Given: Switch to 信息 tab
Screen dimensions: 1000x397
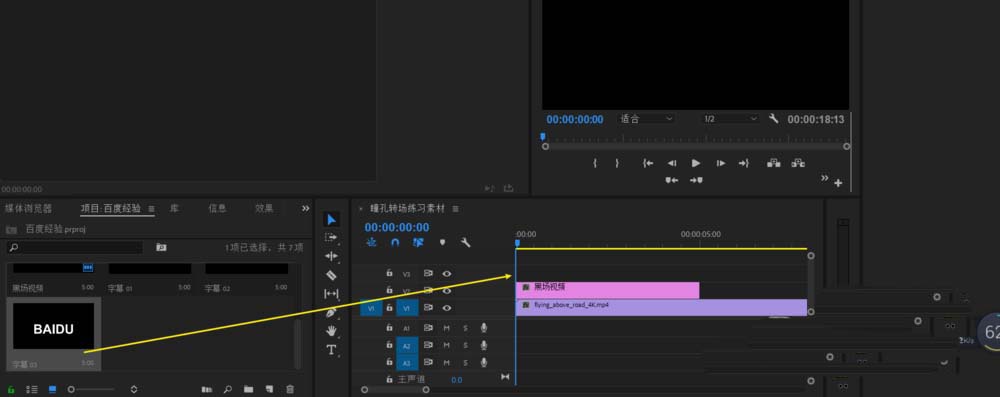Looking at the screenshot, I should pos(217,209).
